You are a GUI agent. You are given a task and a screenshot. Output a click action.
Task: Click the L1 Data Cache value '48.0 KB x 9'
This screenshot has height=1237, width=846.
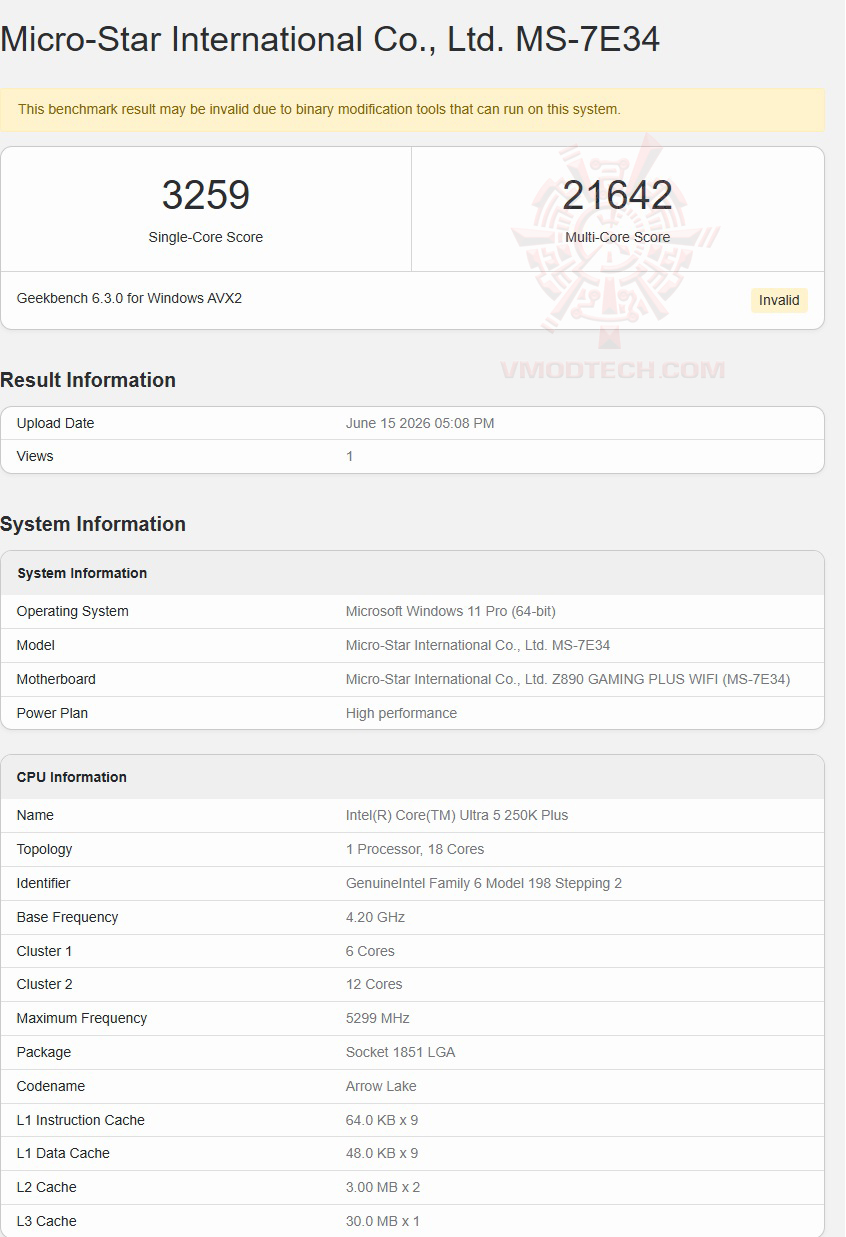[x=382, y=1153]
